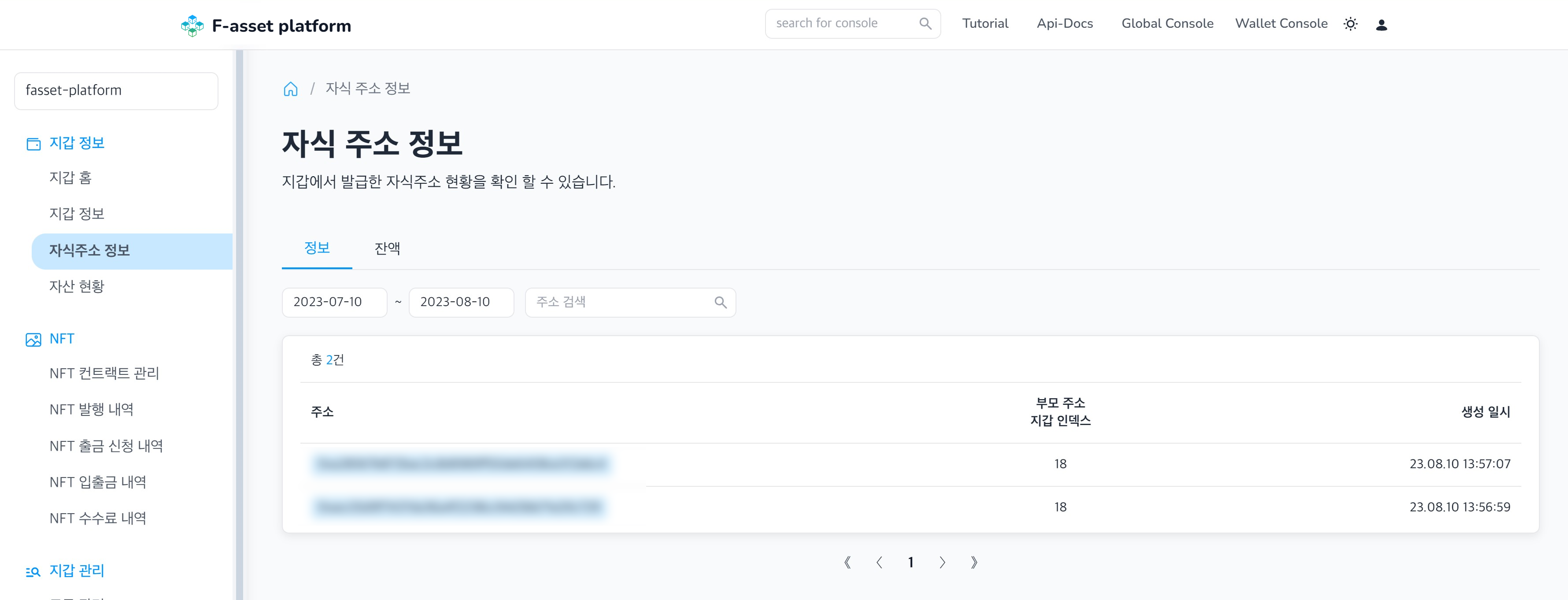Select page 1 in pagination

[x=910, y=562]
